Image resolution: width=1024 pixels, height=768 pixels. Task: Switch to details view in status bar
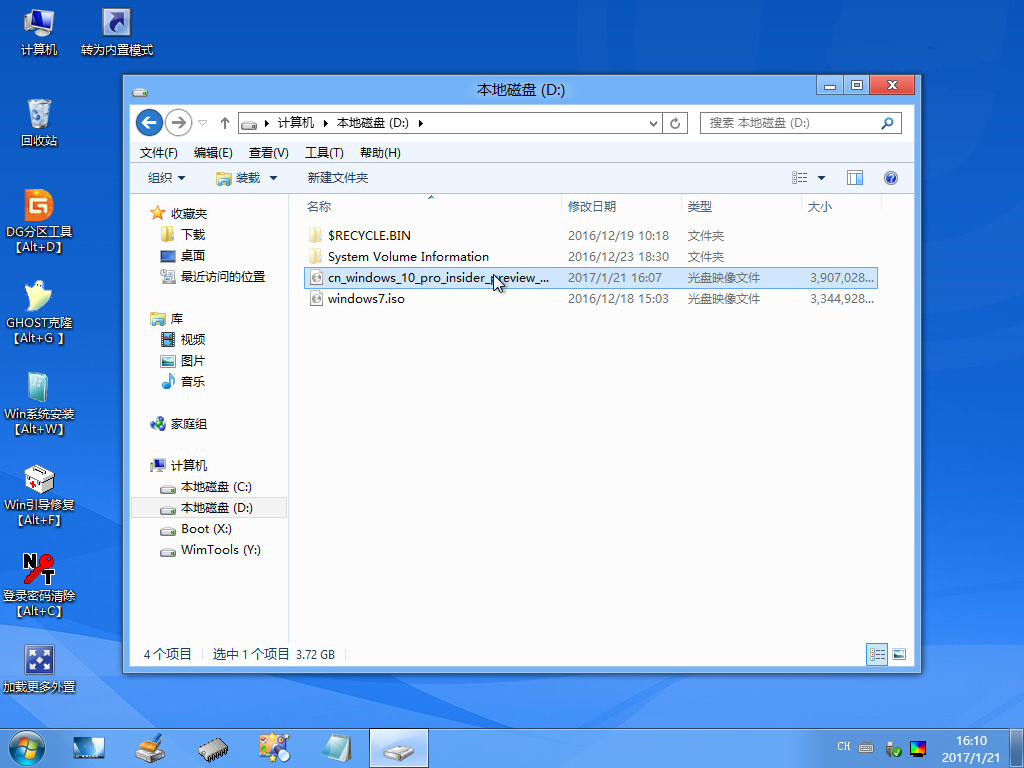(876, 654)
